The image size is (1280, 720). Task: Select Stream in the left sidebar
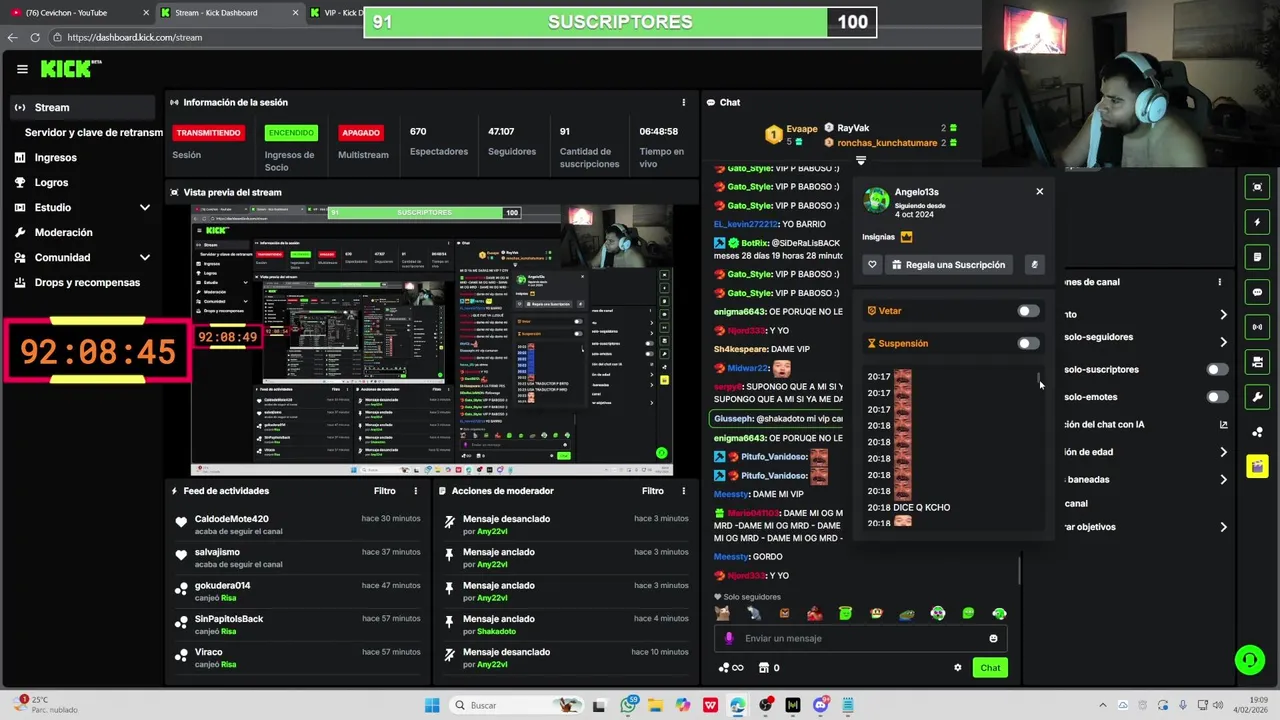point(84,107)
